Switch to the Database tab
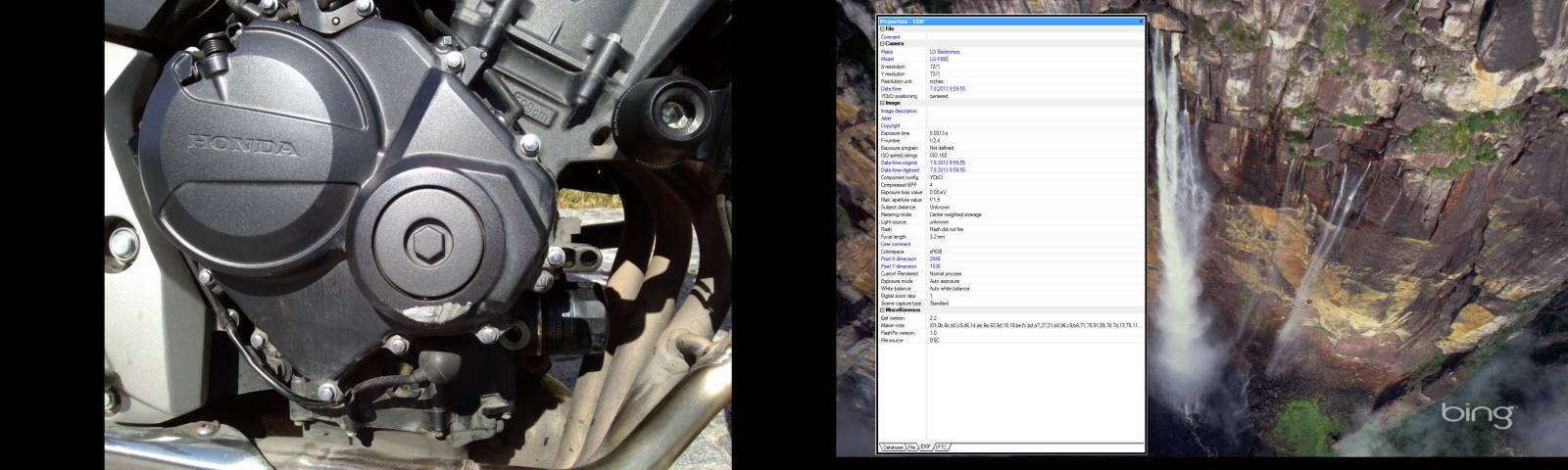This screenshot has width=1568, height=470. (x=893, y=446)
